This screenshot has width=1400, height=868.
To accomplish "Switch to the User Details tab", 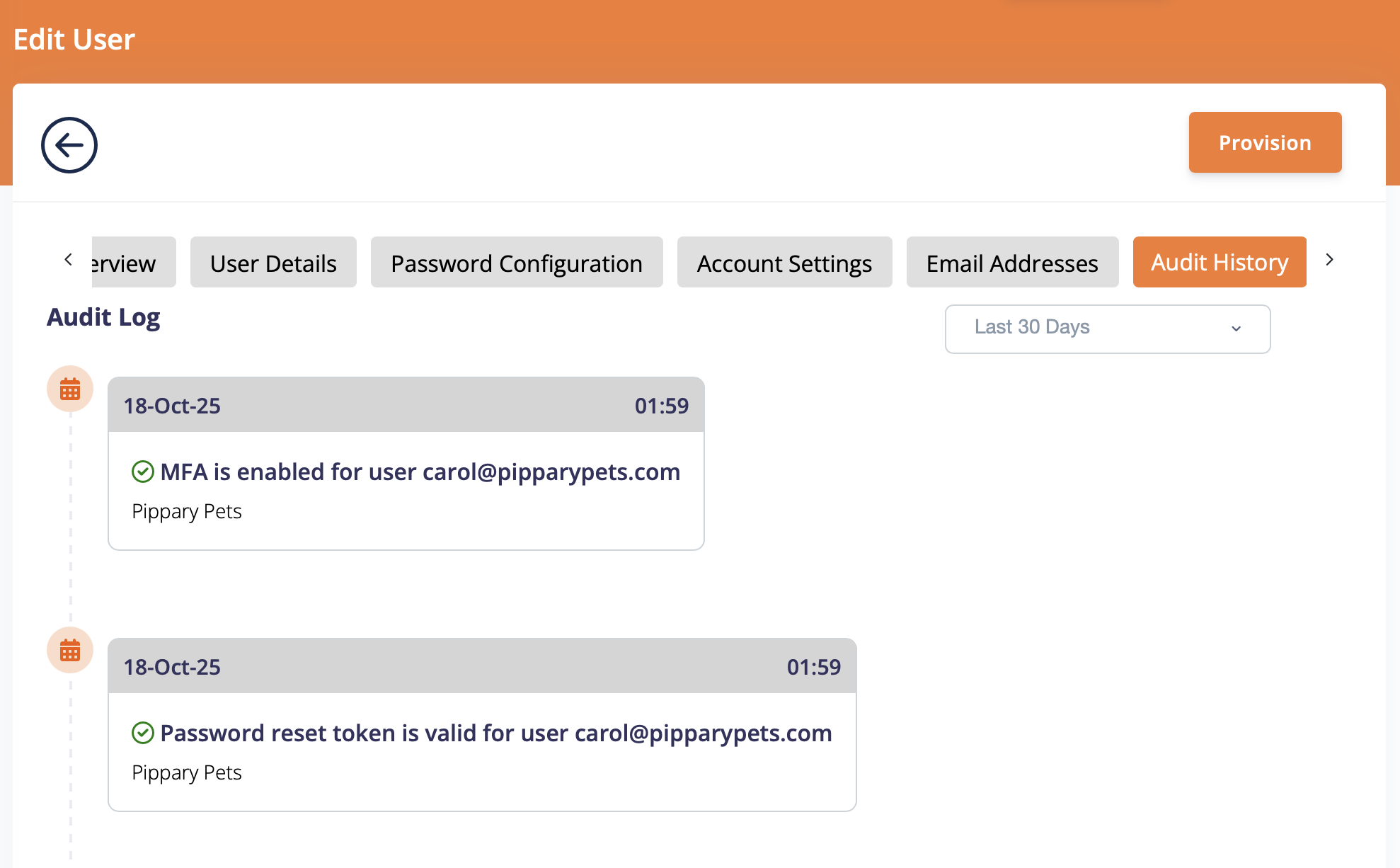I will (273, 263).
